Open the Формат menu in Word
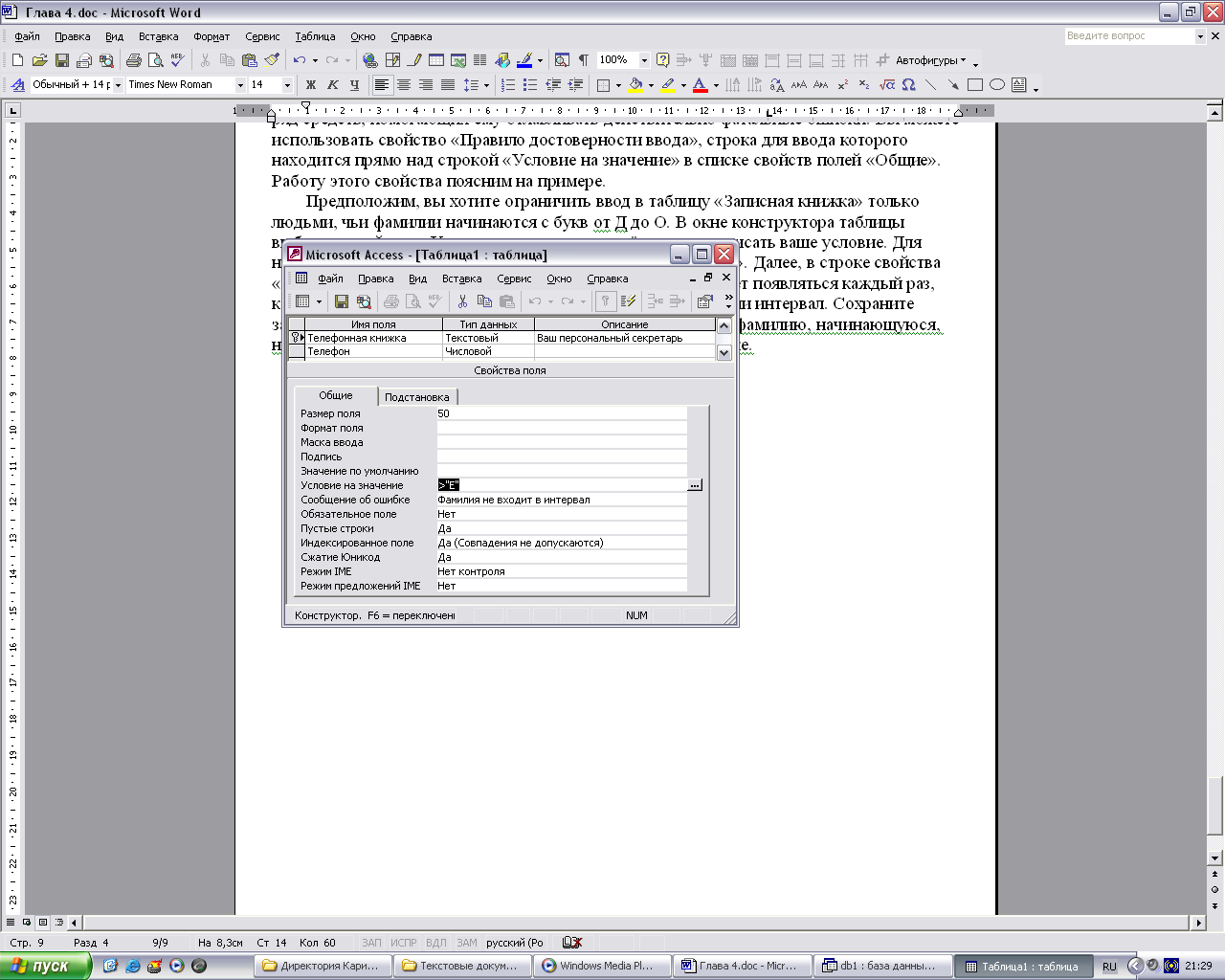Image resolution: width=1225 pixels, height=980 pixels. pos(212,36)
